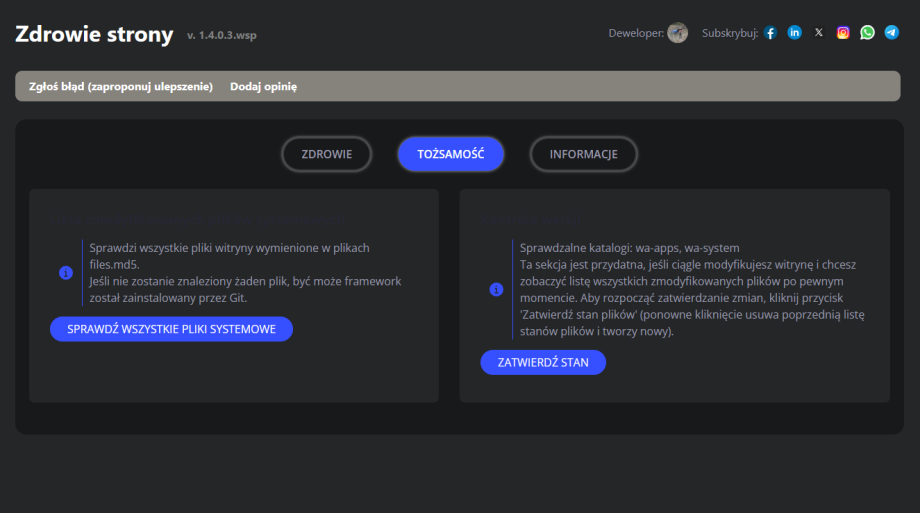
Task: Click the 'Deweloper:' label text
Action: [x=636, y=33]
